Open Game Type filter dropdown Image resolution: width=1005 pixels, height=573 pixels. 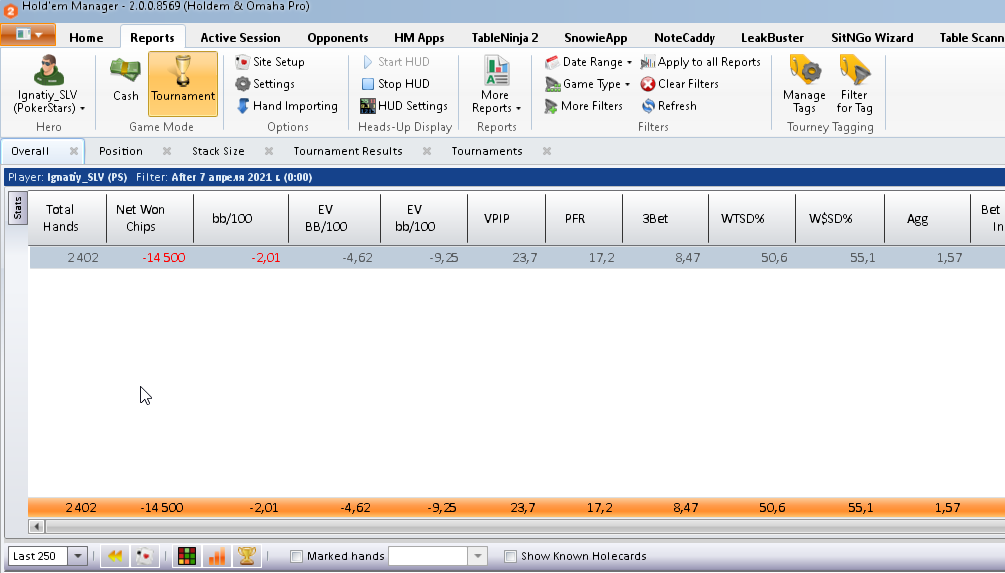(587, 84)
